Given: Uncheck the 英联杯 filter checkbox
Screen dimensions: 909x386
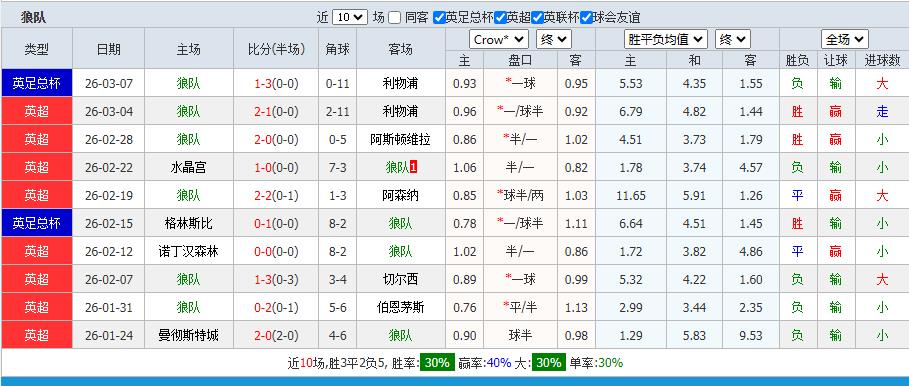Looking at the screenshot, I should (x=537, y=17).
